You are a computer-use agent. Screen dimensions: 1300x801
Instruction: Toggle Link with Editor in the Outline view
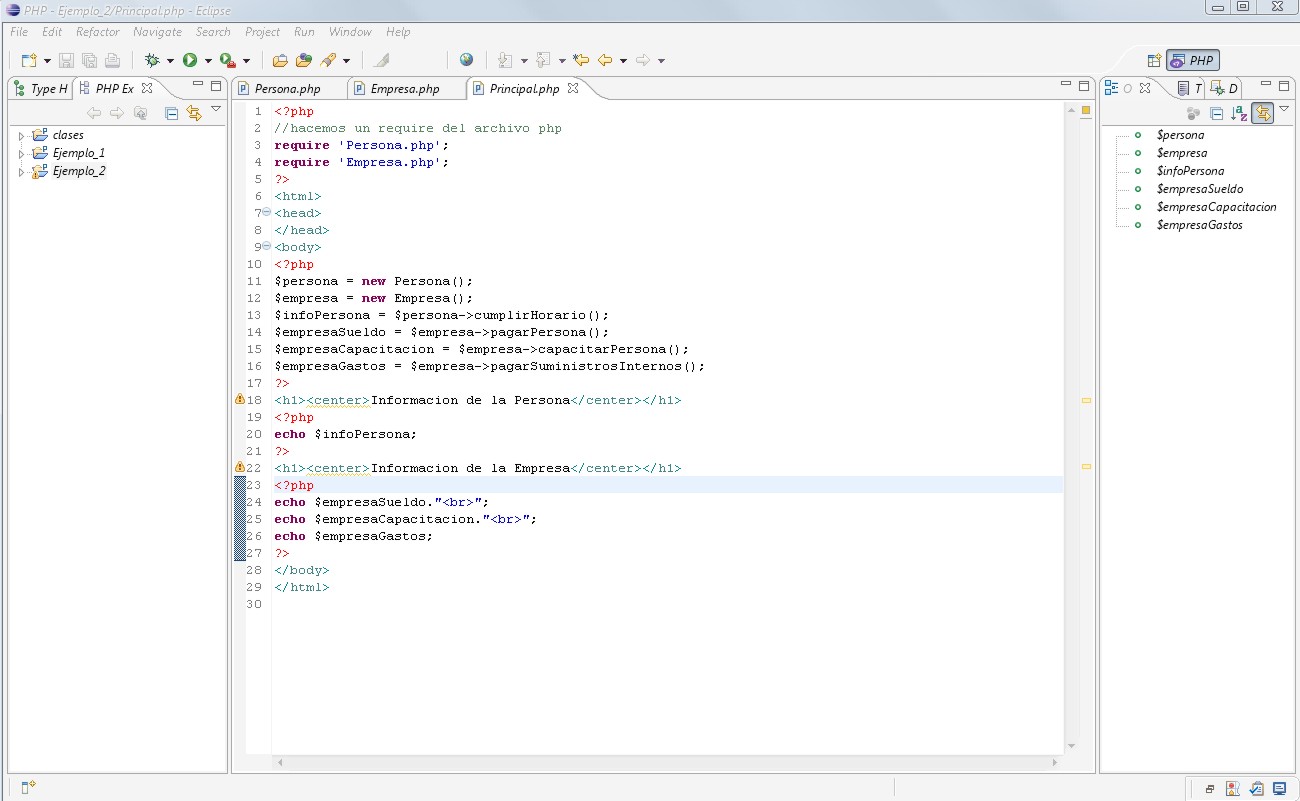coord(1262,113)
